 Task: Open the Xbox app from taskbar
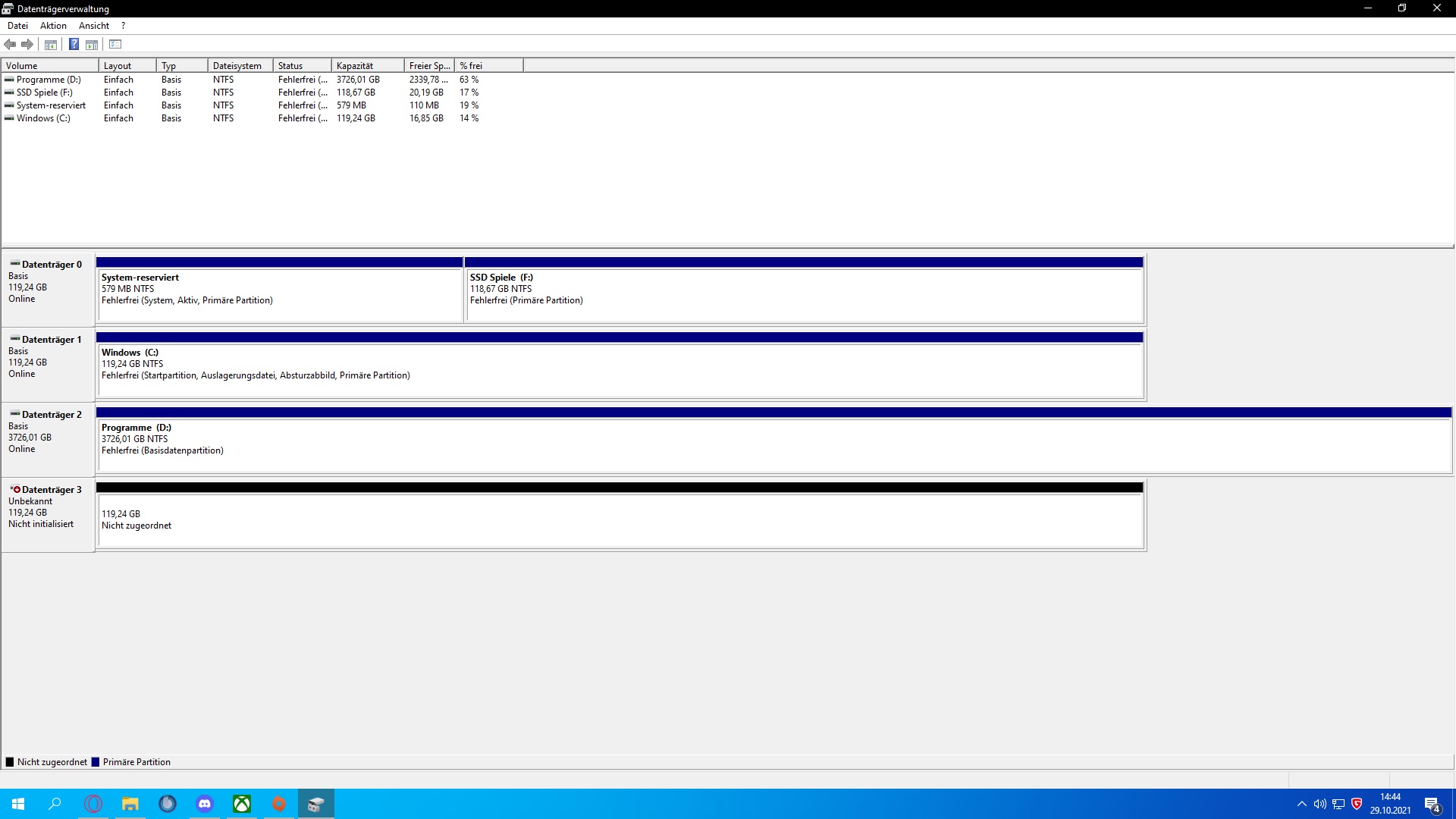(x=242, y=804)
